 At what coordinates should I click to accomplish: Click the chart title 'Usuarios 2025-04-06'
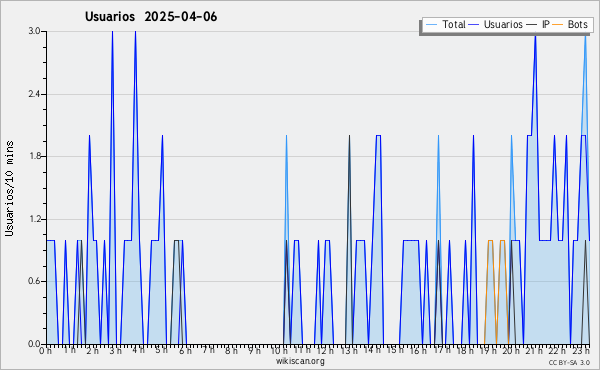(151, 16)
